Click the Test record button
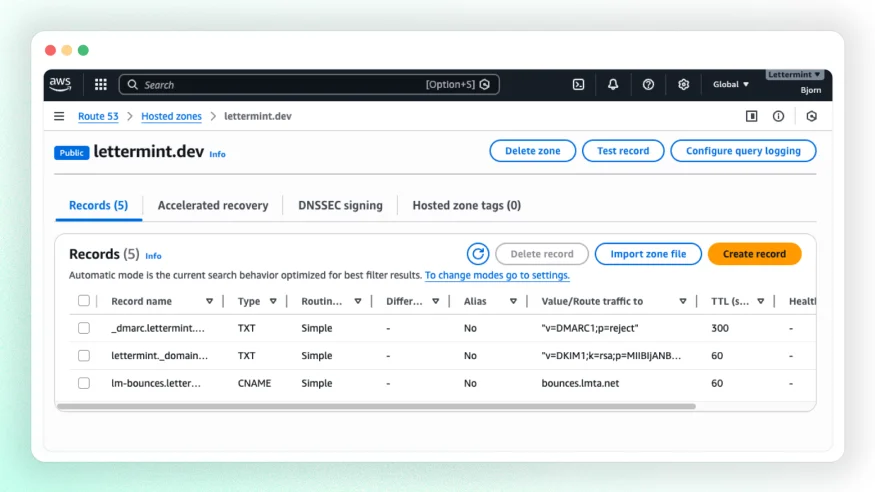 623,151
